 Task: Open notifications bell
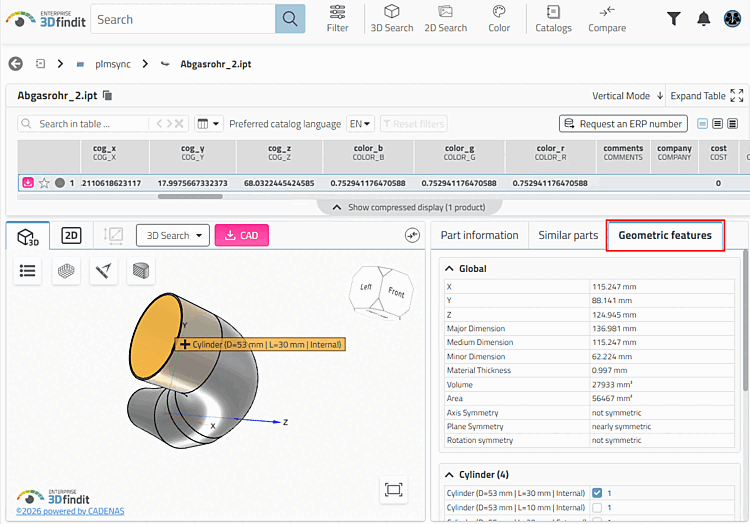(x=704, y=19)
